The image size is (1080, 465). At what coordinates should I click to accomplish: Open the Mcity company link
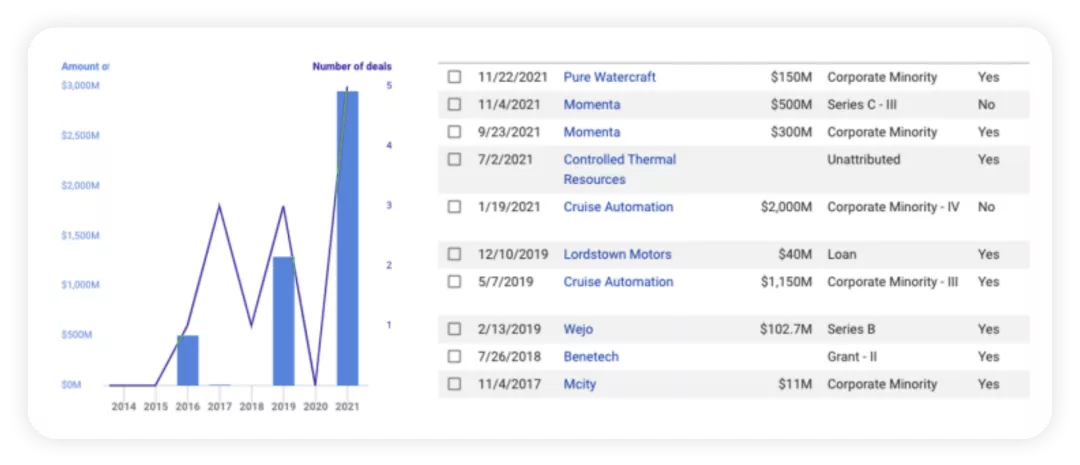579,384
